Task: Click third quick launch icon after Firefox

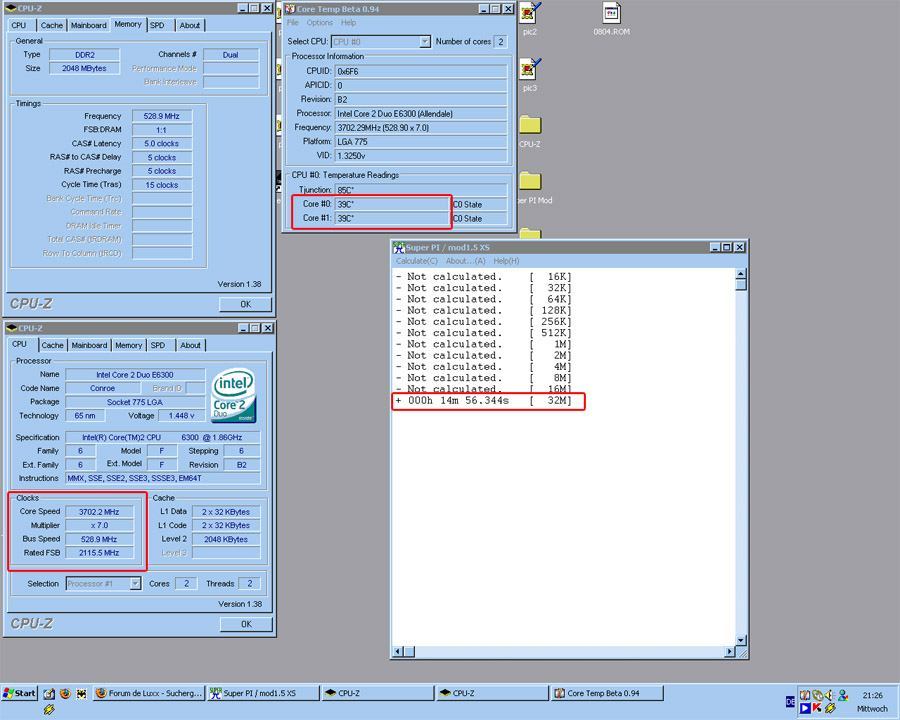Action: [82, 693]
